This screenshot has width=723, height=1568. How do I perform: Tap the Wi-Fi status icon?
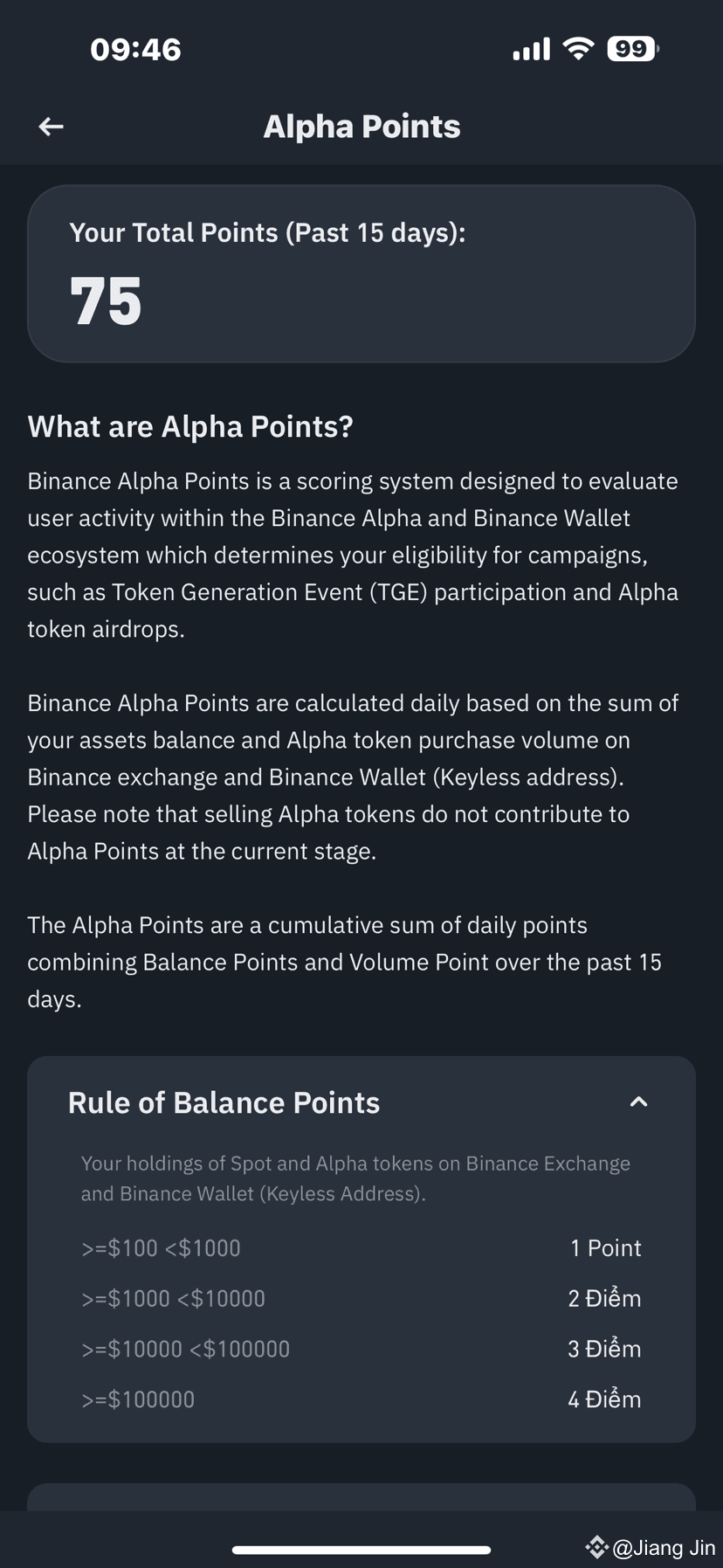click(x=578, y=49)
